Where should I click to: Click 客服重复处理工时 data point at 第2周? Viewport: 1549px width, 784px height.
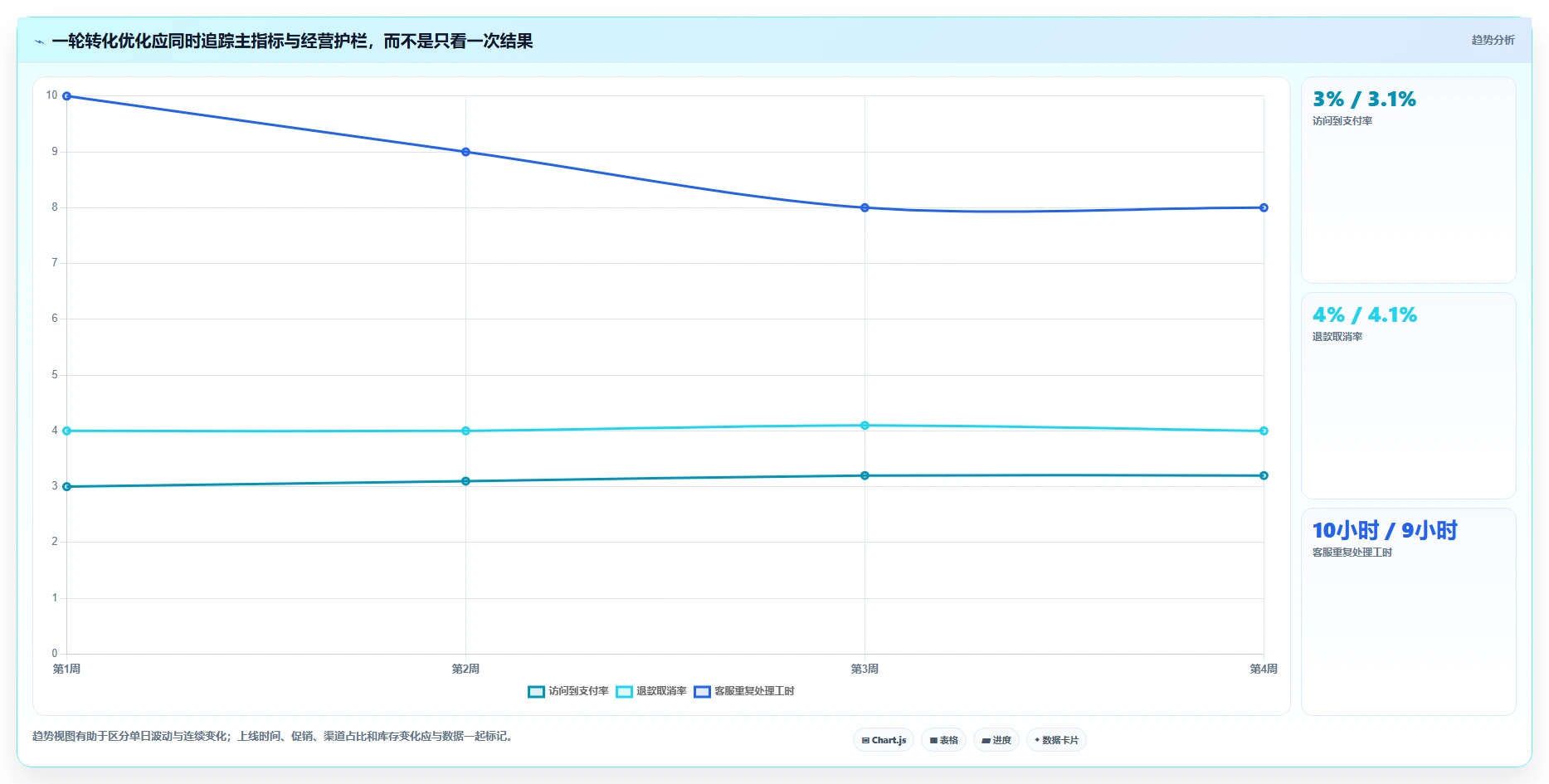(x=465, y=152)
